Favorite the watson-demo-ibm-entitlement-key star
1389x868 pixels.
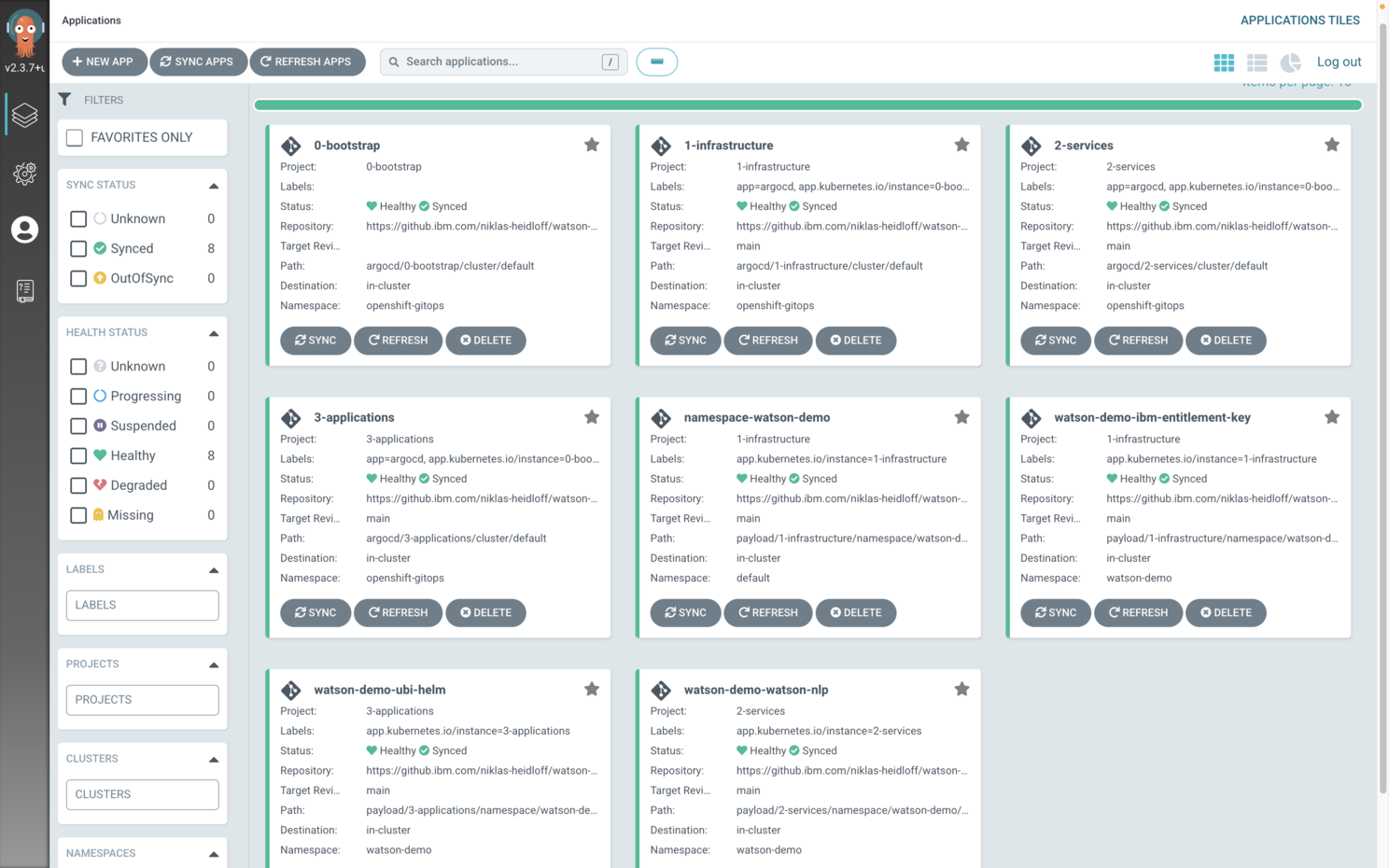pos(1332,417)
